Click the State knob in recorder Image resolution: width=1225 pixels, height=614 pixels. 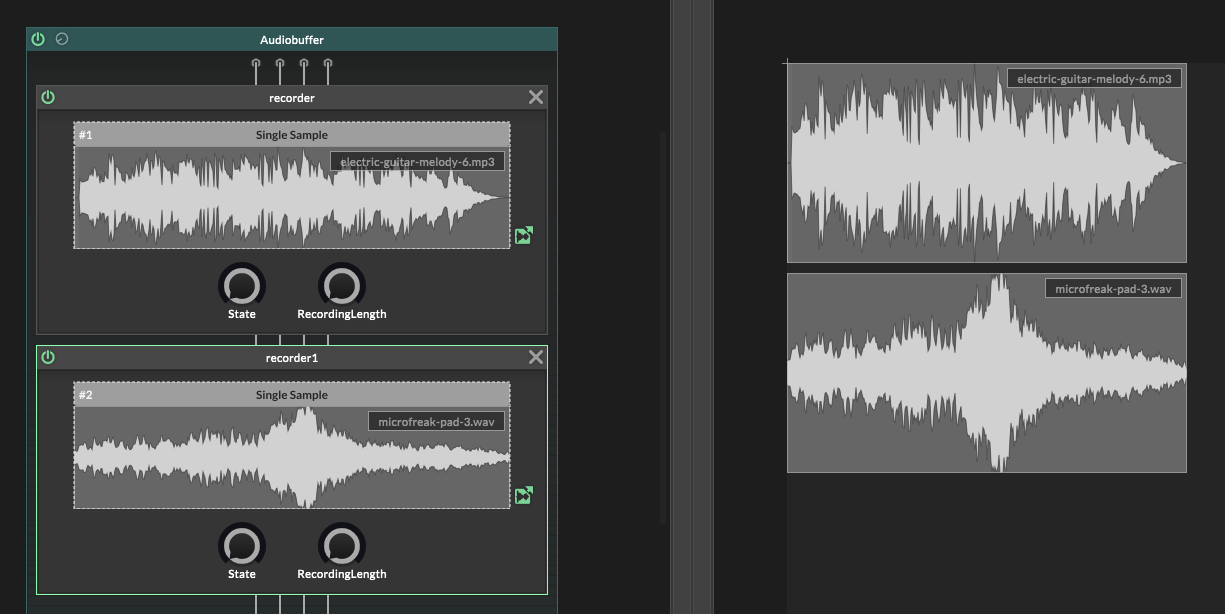coord(241,286)
